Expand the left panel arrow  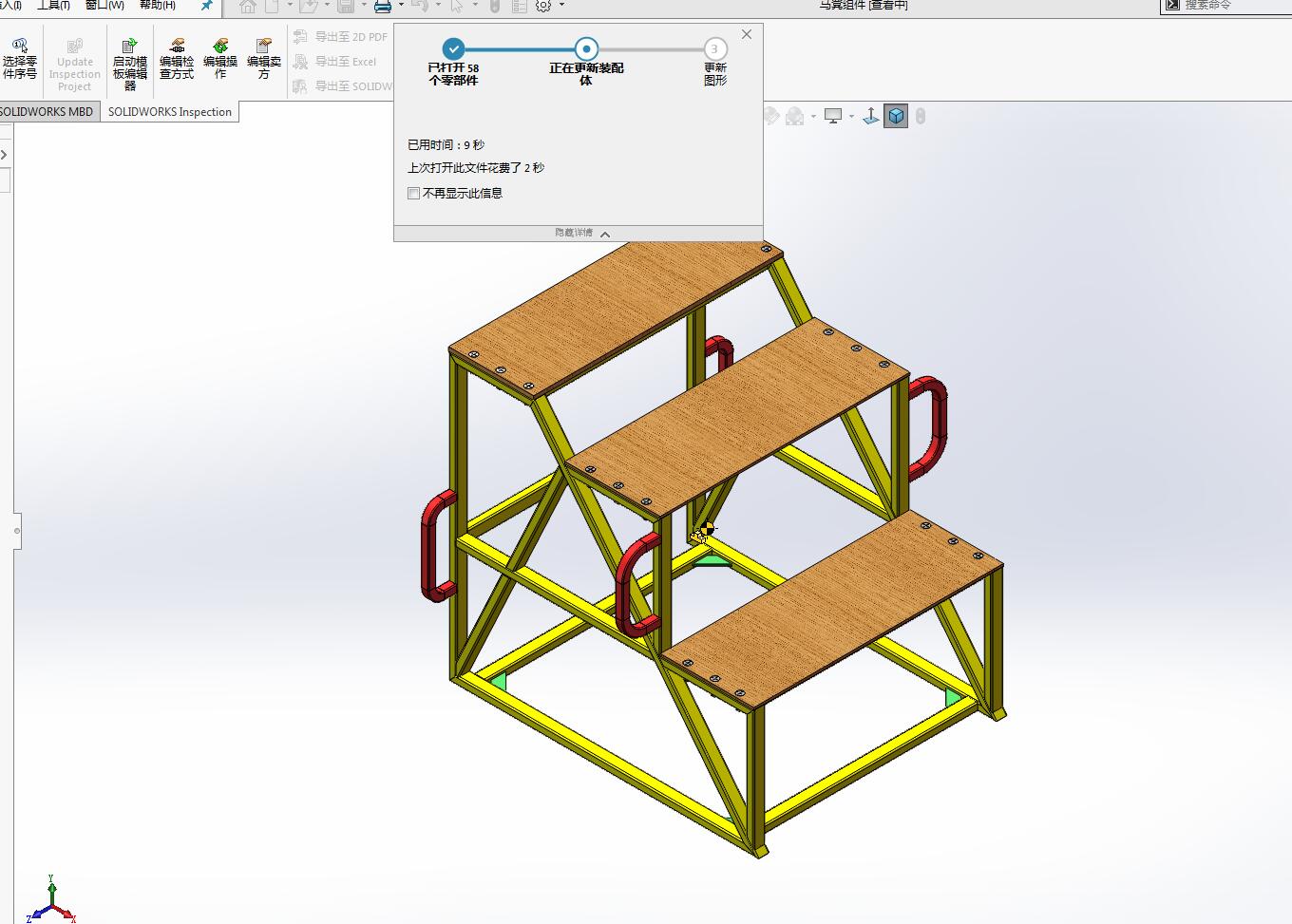[4, 155]
